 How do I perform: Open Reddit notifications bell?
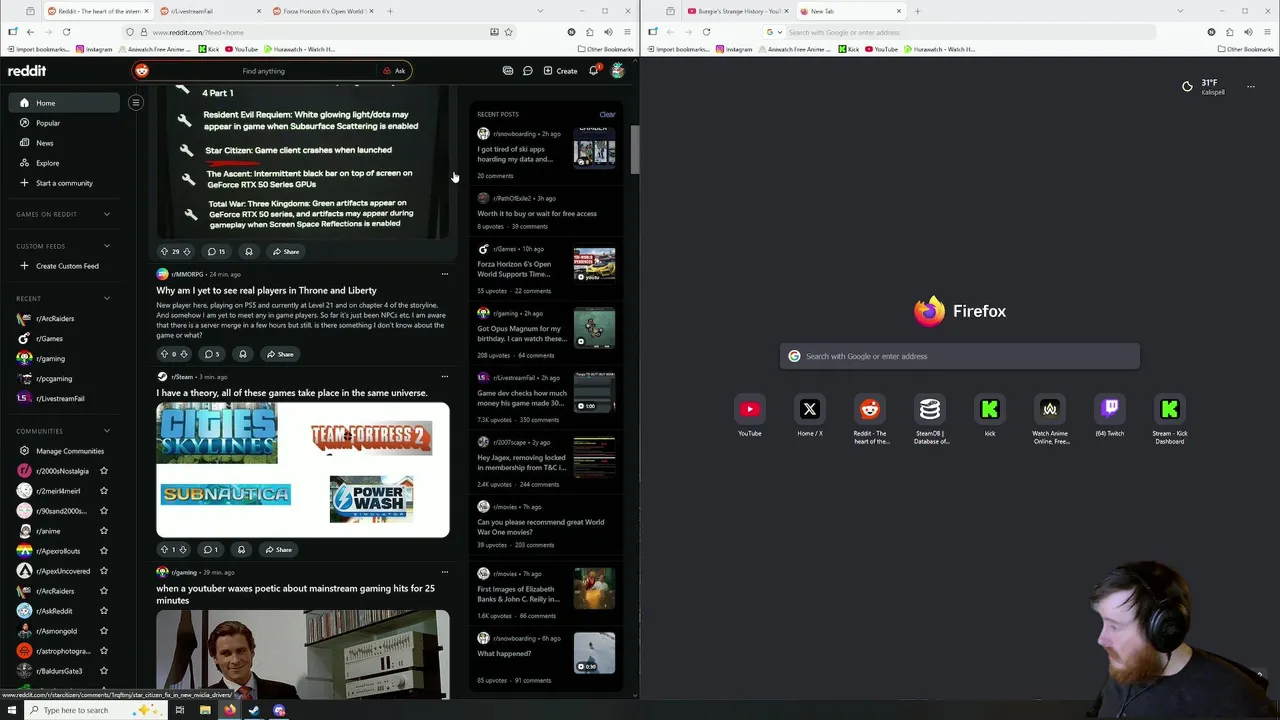[593, 71]
